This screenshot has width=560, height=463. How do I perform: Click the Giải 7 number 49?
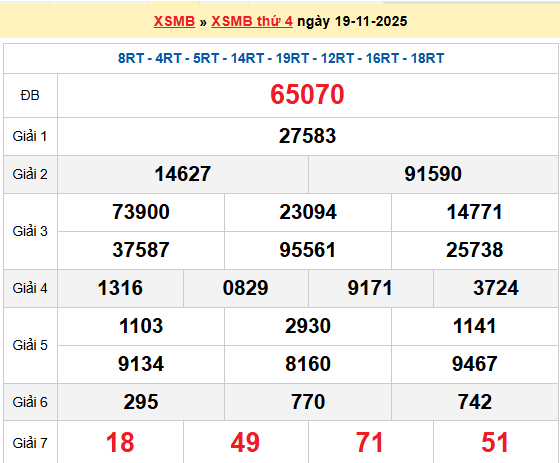point(245,443)
